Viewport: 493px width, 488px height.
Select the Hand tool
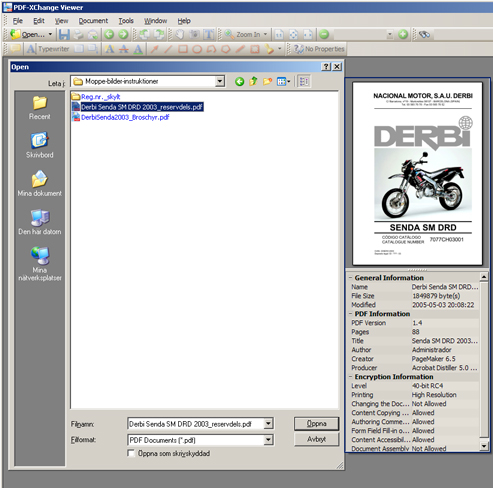pos(180,34)
